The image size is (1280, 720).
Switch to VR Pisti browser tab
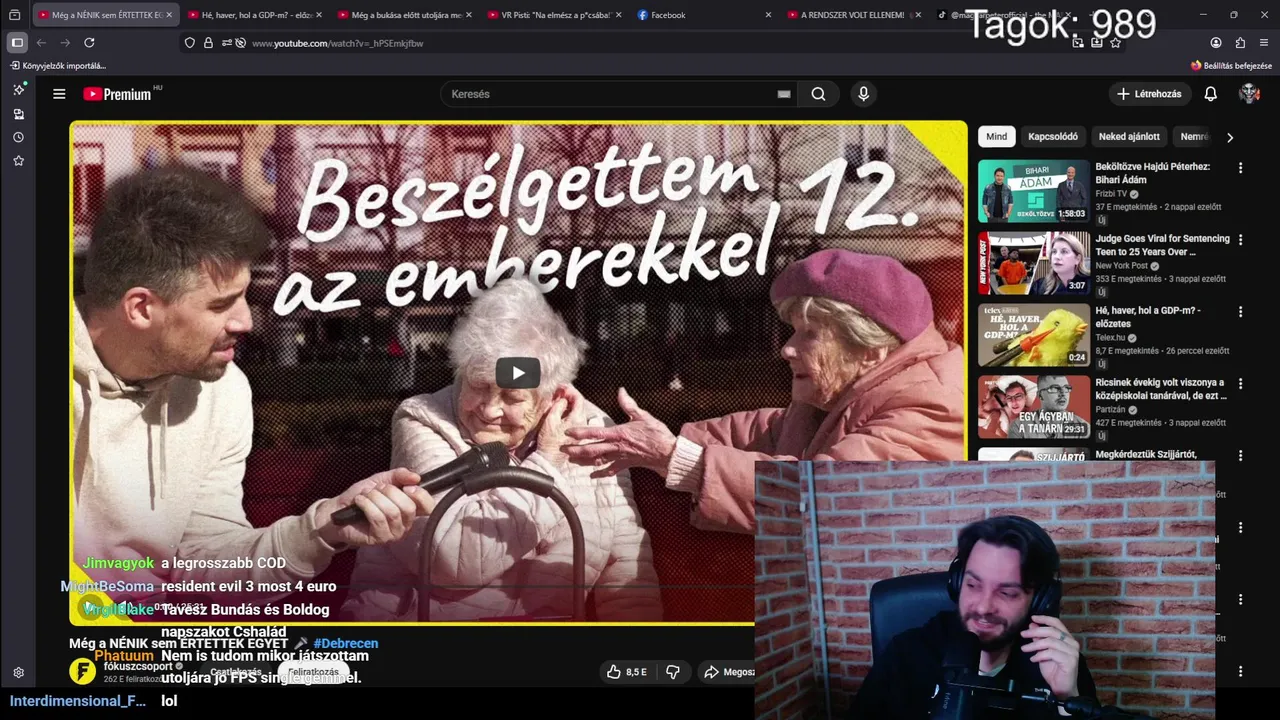pos(556,15)
